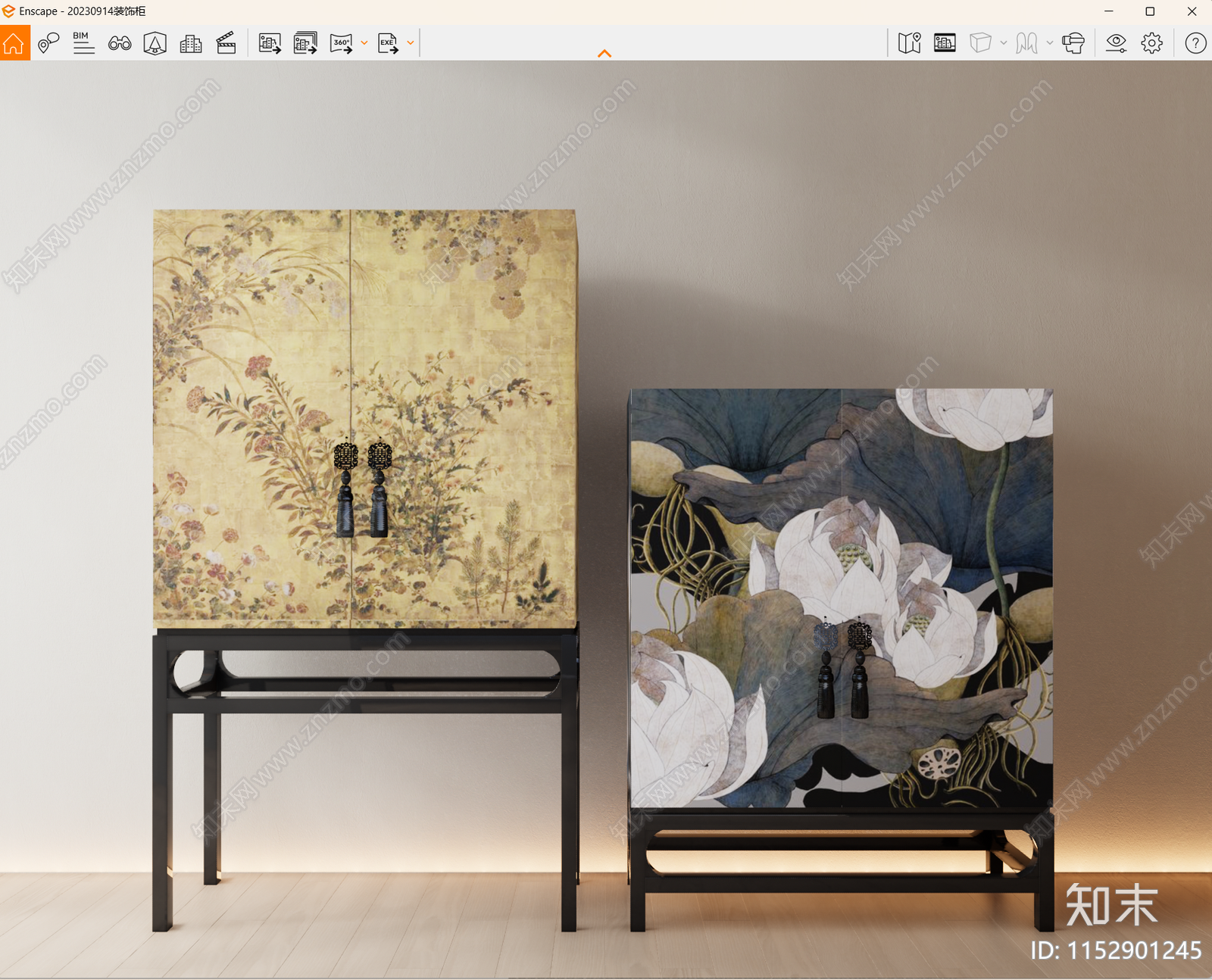The height and width of the screenshot is (980, 1212).
Task: Open the Help question mark icon
Action: (1195, 43)
